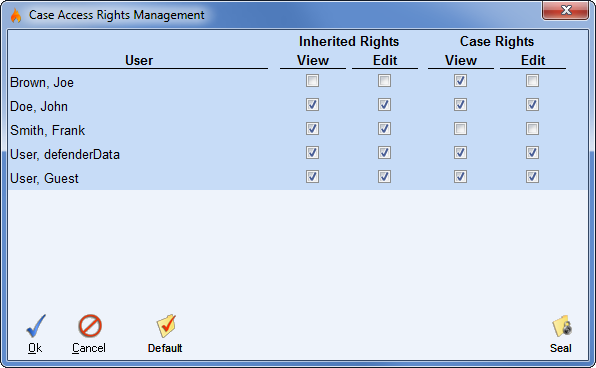Click the Seal folder lock icon
The image size is (596, 368).
pos(562,326)
